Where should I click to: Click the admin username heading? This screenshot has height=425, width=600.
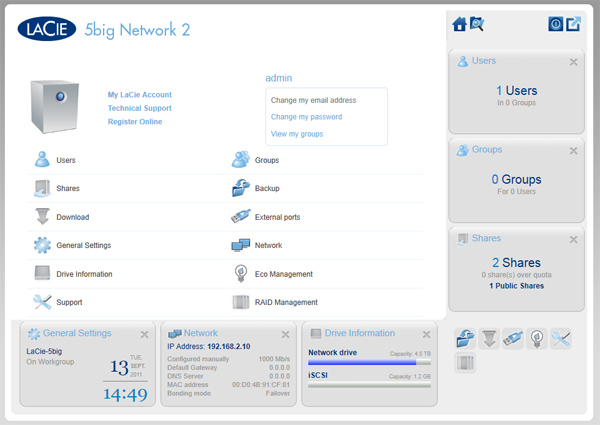coord(279,78)
